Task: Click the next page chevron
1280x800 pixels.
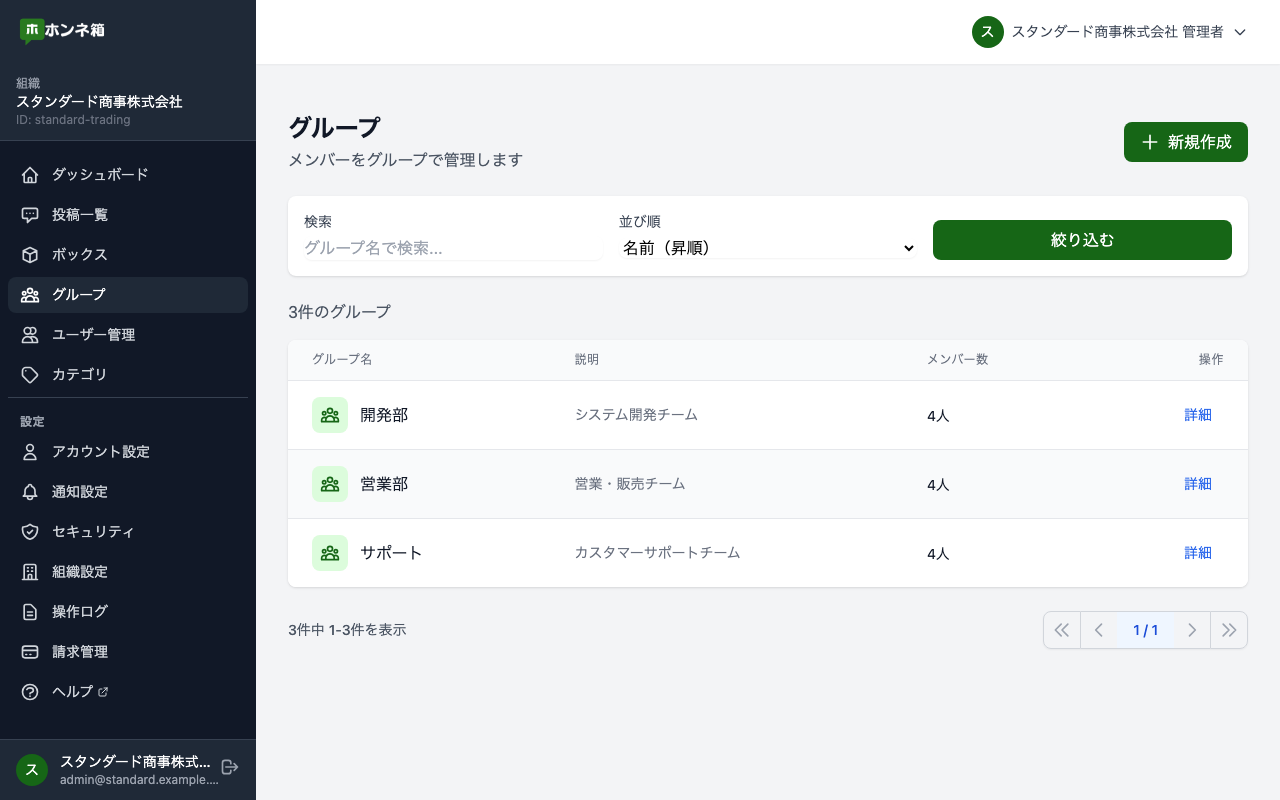Action: pos(1191,630)
